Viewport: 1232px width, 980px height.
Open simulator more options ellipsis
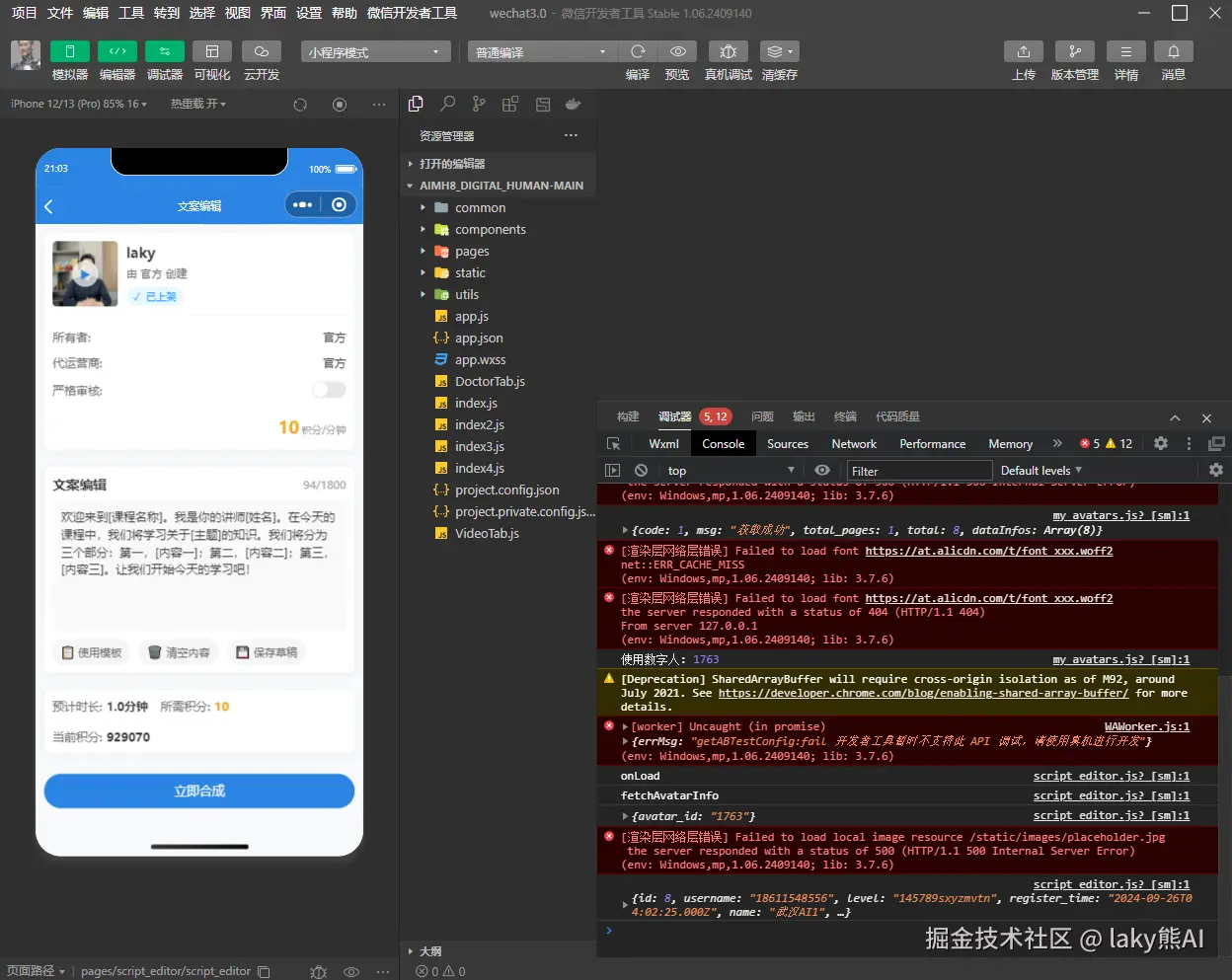[x=379, y=104]
